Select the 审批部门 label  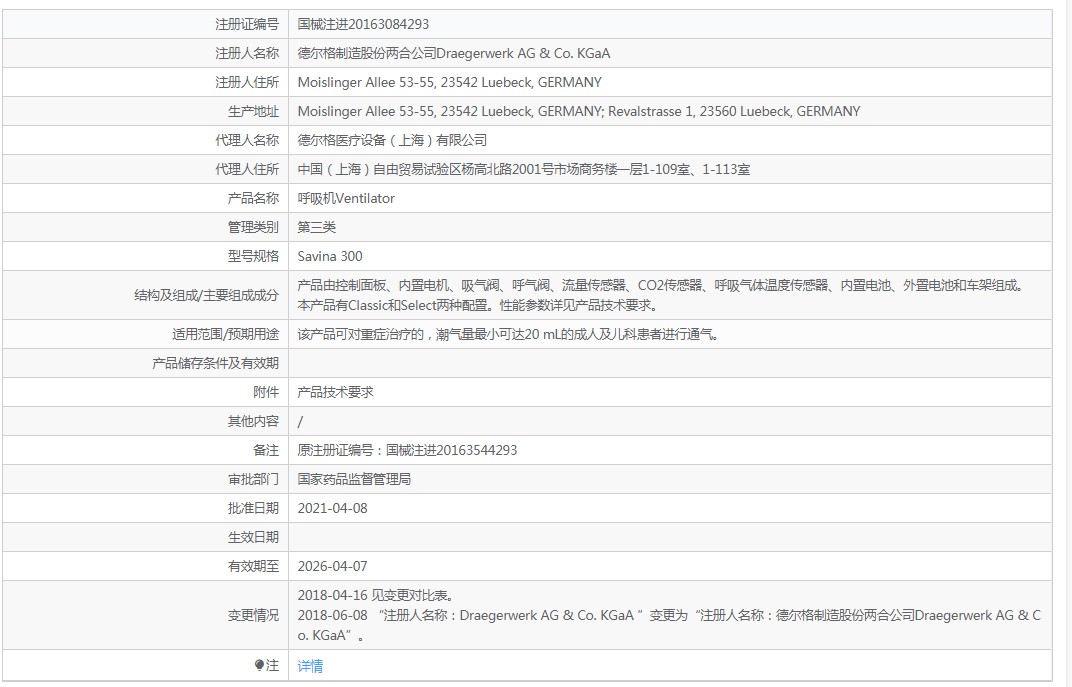pyautogui.click(x=253, y=479)
